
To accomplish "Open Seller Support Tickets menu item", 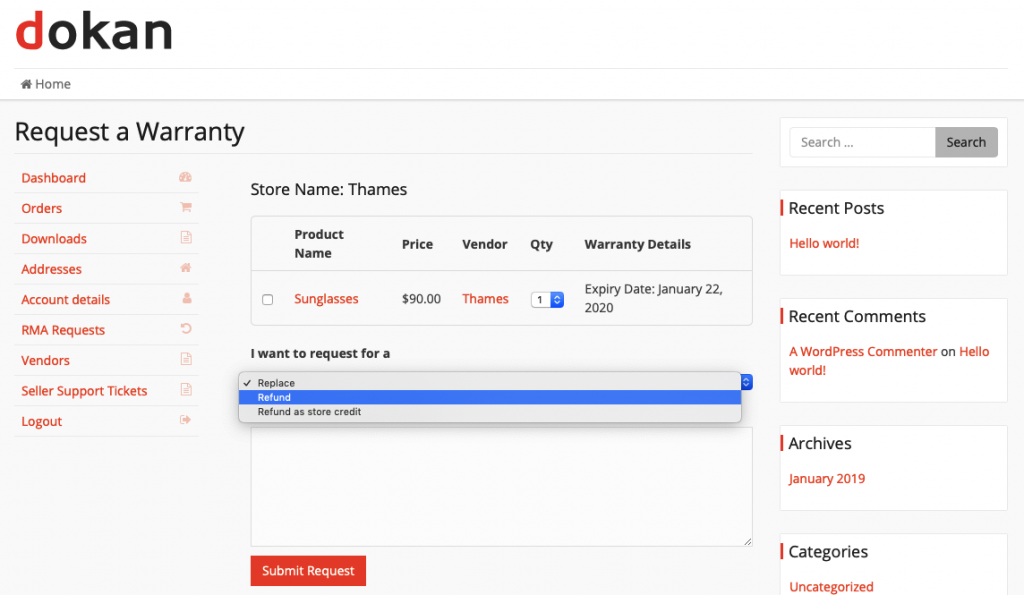I will [84, 391].
